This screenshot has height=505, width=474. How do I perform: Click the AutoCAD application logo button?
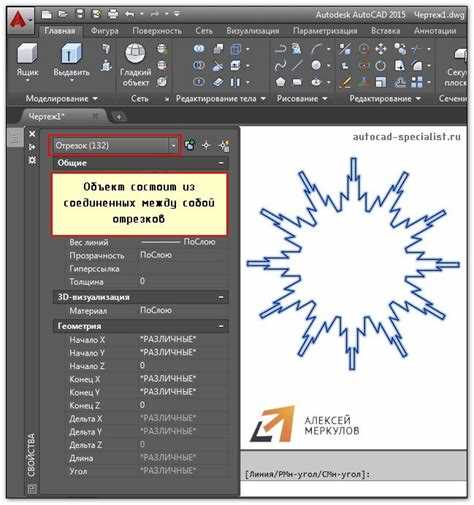coord(20,21)
